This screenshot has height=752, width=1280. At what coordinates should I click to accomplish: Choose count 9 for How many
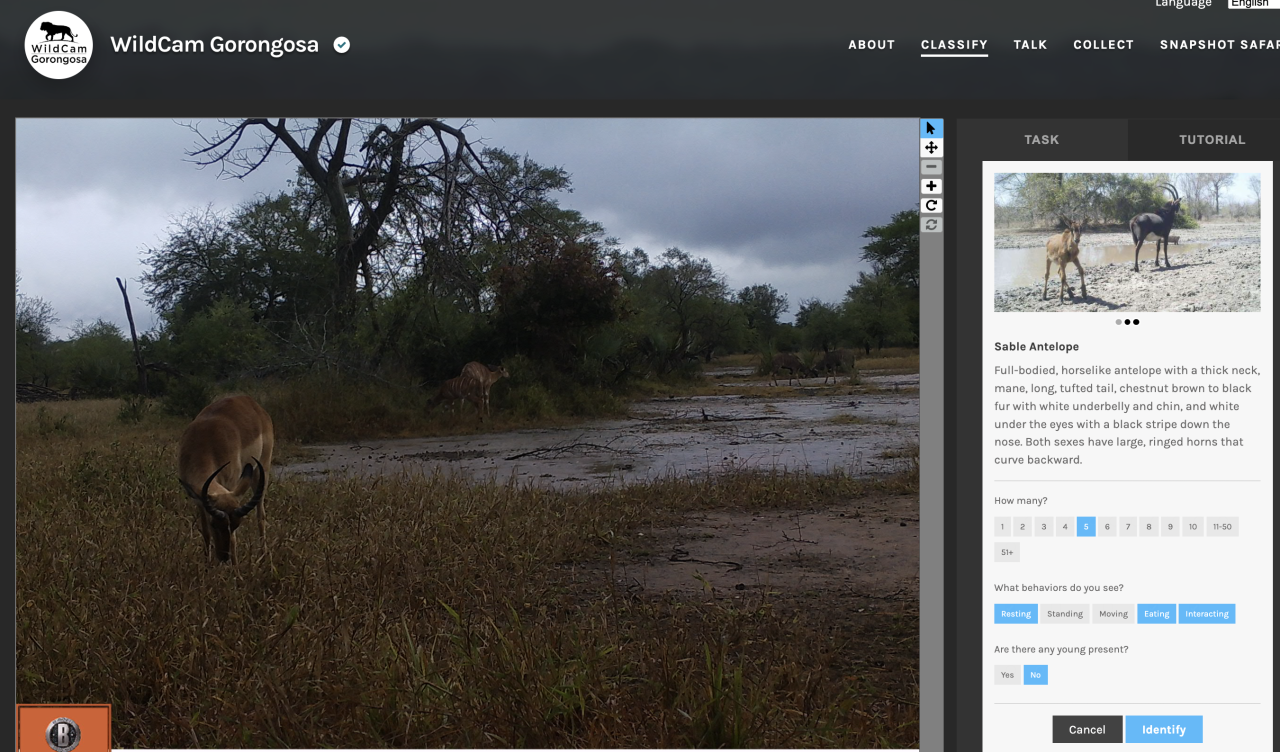(x=1170, y=527)
